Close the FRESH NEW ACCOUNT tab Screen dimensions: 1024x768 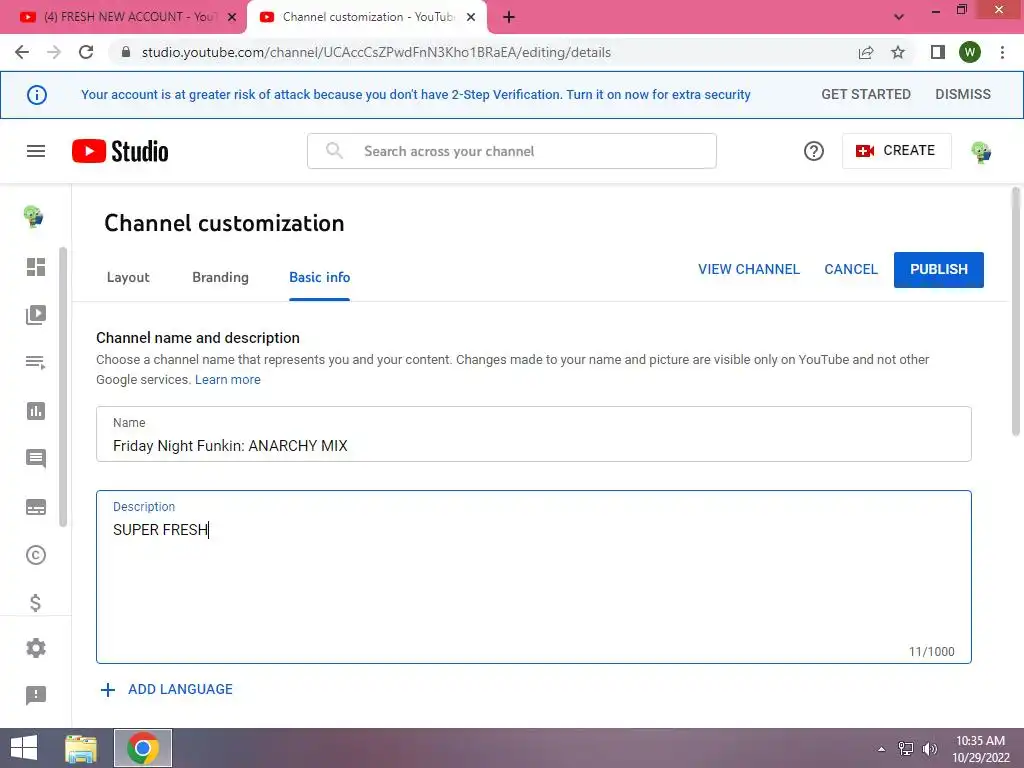[232, 17]
